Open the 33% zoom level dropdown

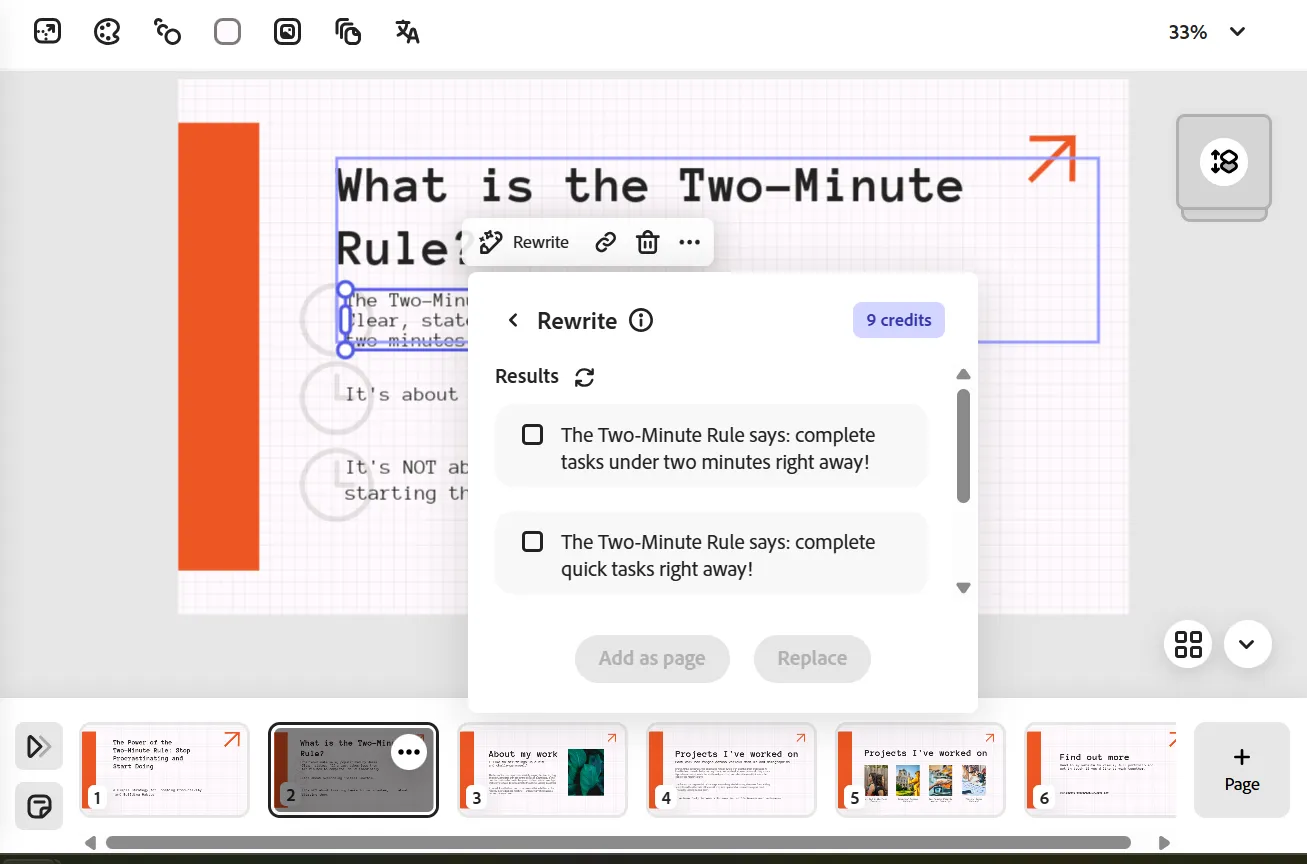point(1207,31)
